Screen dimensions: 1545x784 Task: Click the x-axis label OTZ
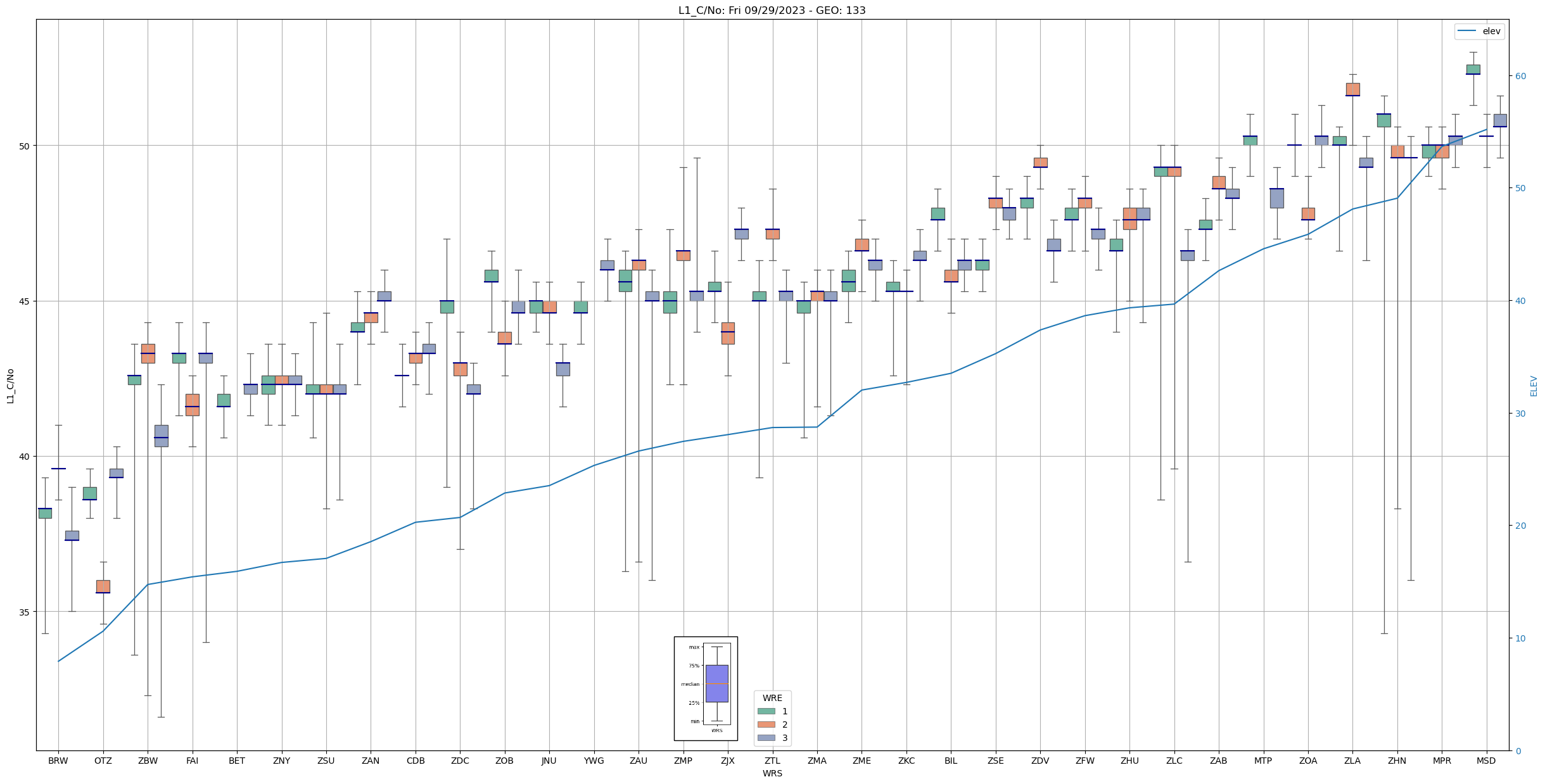(103, 761)
